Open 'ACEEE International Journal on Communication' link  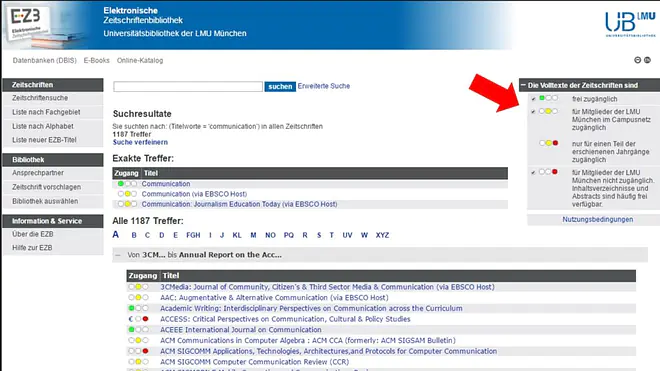click(241, 330)
